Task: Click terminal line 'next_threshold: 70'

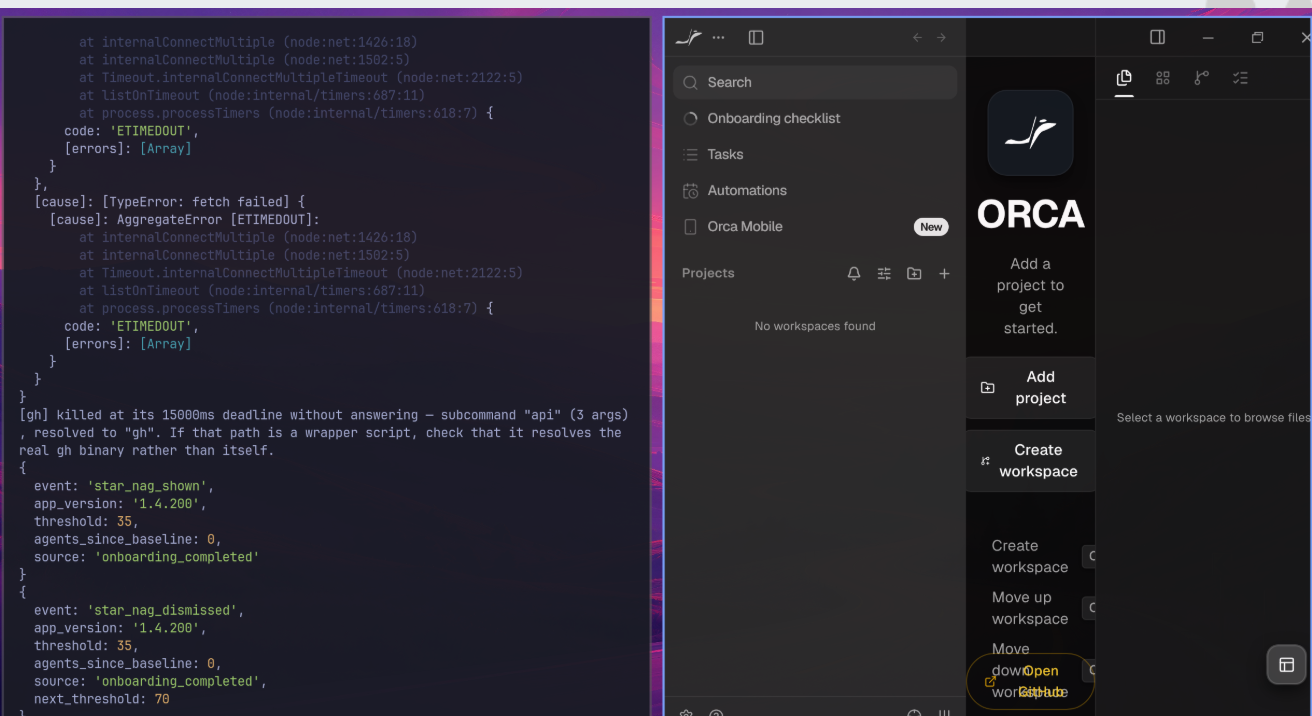Action: point(101,699)
